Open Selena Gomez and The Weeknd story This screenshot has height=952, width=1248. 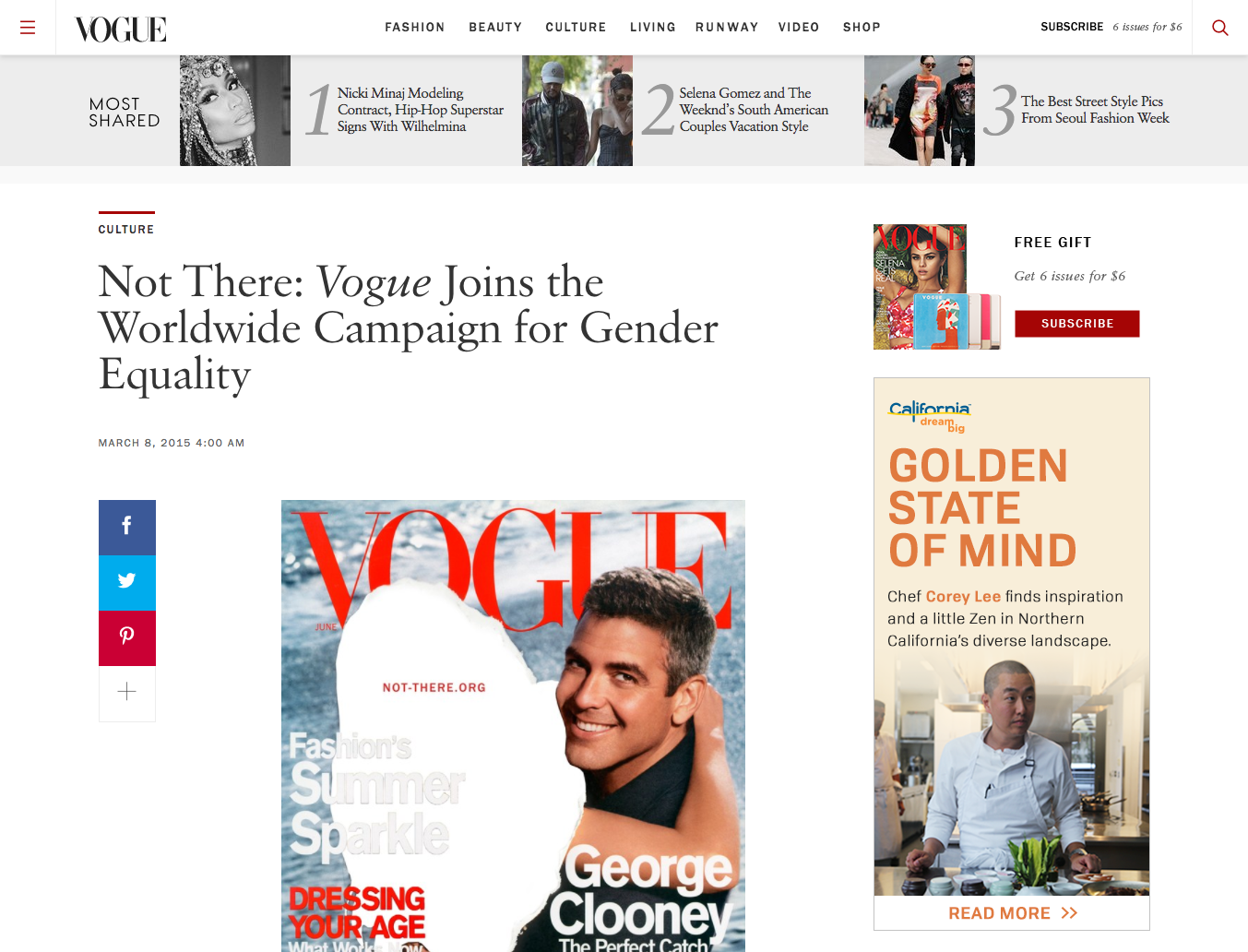[x=754, y=110]
